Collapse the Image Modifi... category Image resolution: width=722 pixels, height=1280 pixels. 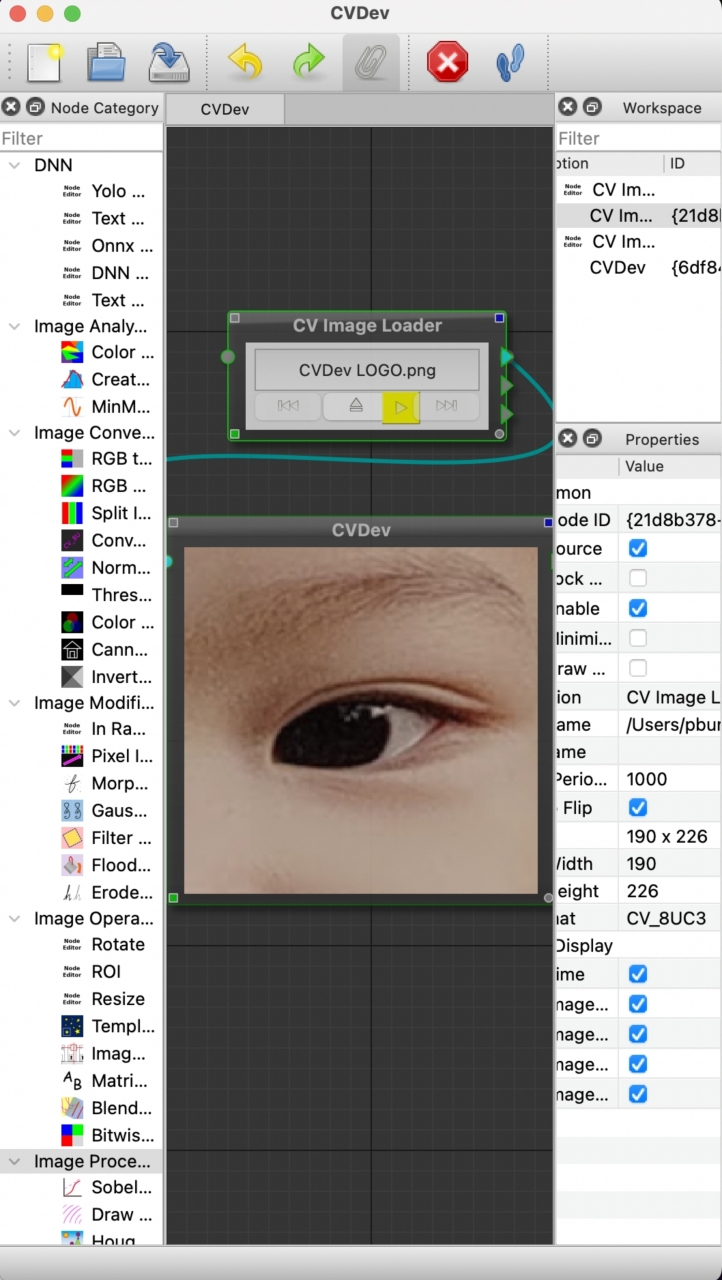point(15,702)
